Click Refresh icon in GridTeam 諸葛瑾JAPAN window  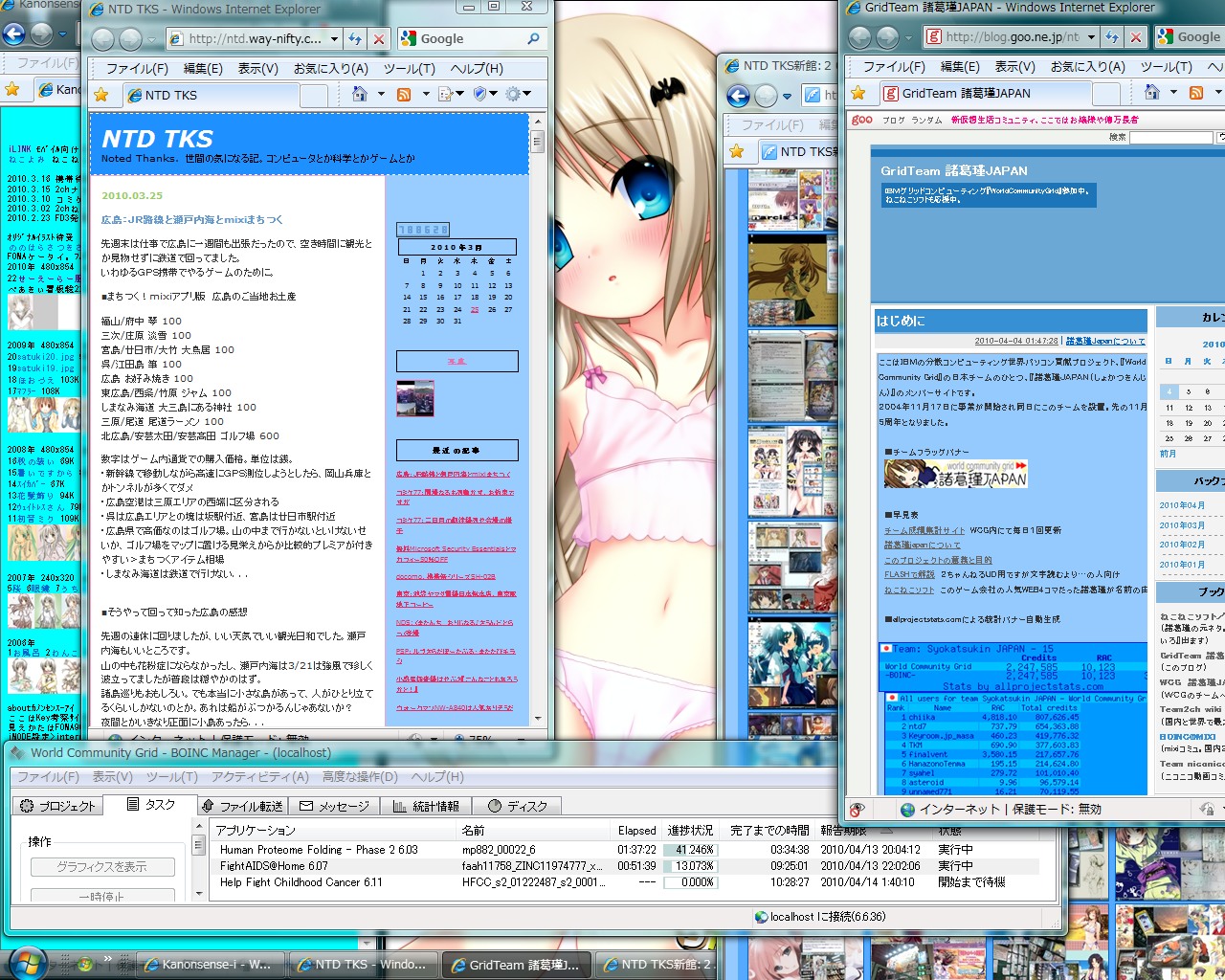[1112, 37]
